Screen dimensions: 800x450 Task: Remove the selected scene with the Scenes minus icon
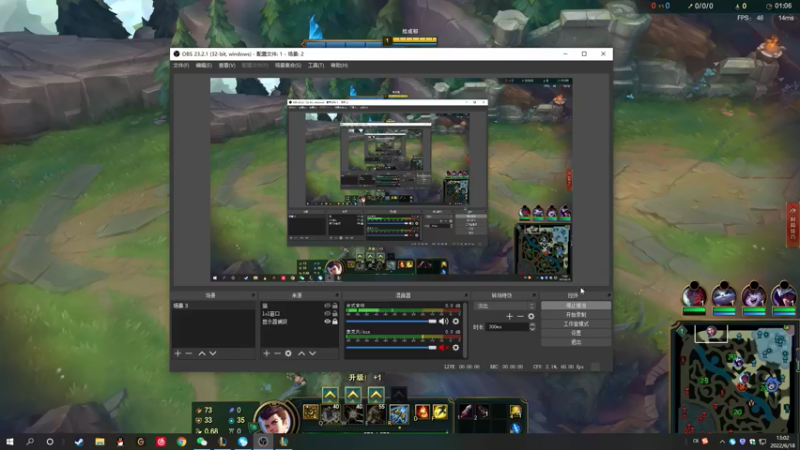(x=189, y=353)
